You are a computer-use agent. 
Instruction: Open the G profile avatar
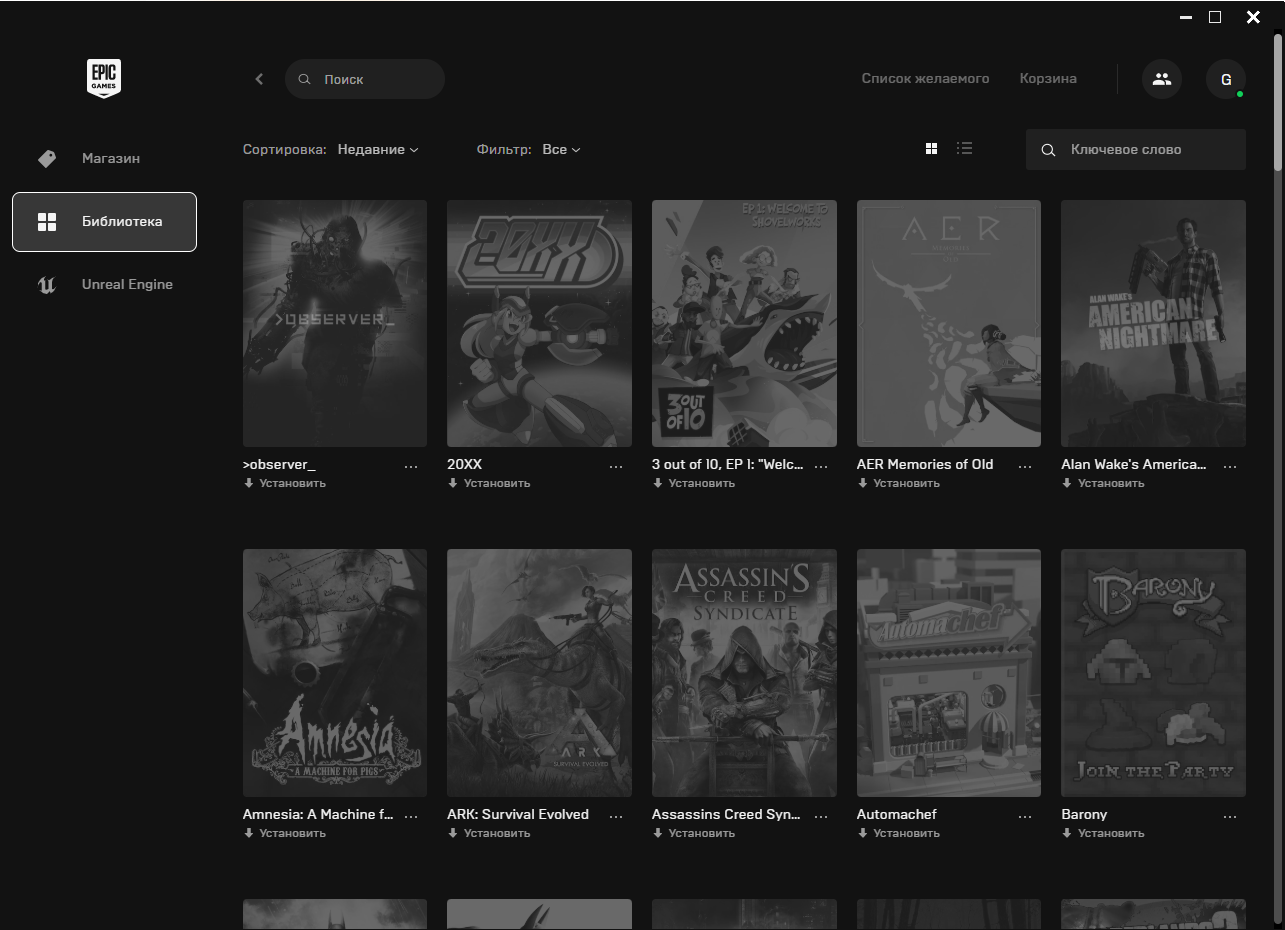point(1226,79)
